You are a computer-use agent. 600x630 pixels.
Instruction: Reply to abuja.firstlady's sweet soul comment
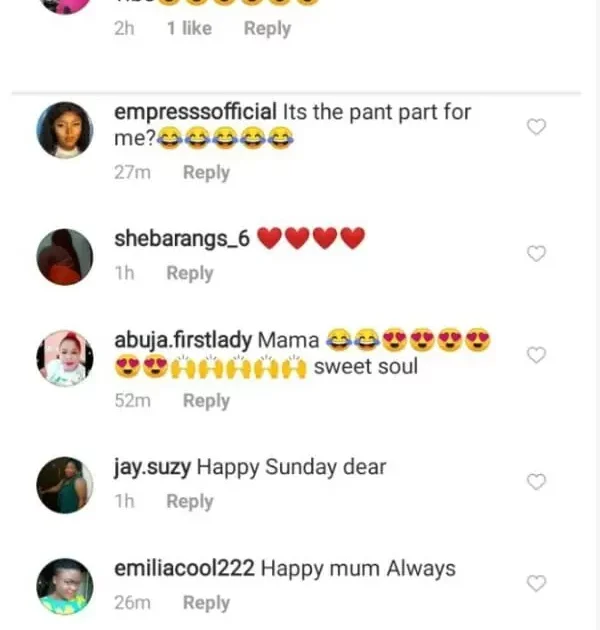pos(206,400)
